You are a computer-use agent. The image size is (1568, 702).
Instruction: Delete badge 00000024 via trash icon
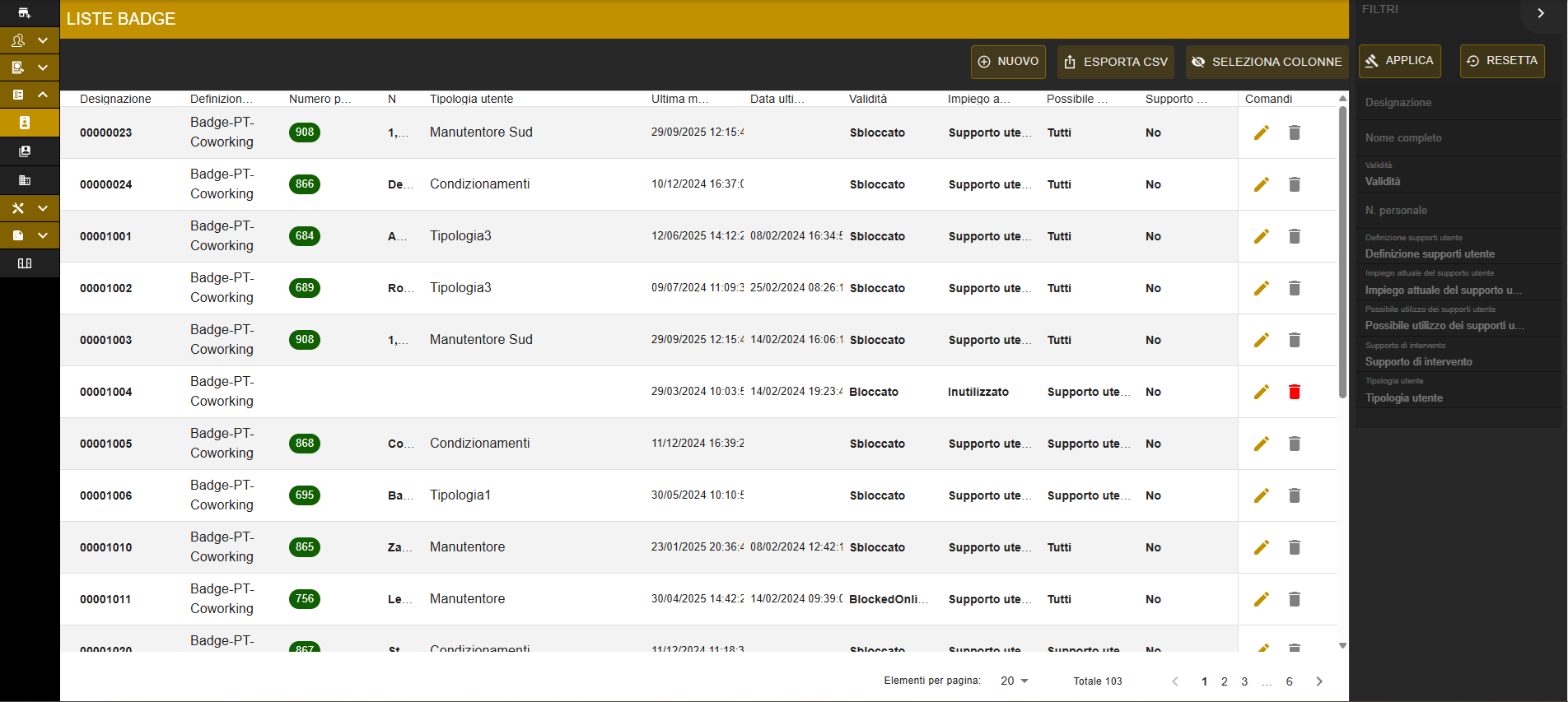(1295, 184)
